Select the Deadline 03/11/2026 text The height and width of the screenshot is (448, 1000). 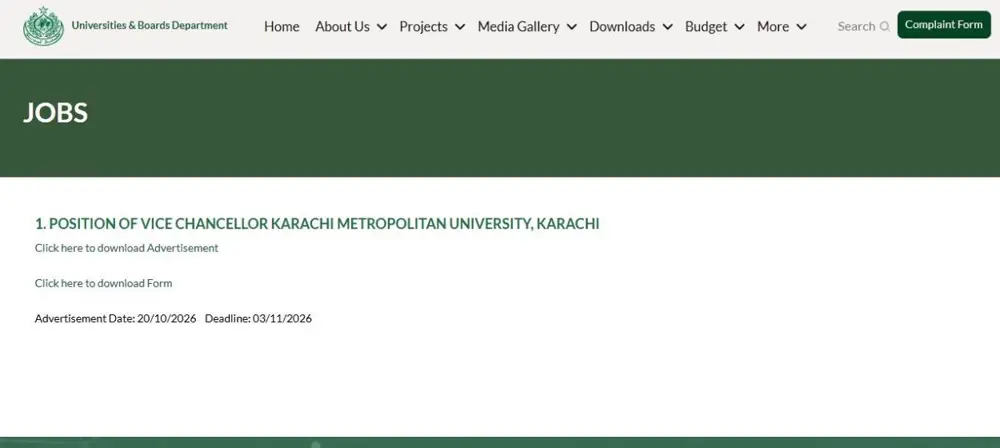tap(258, 318)
